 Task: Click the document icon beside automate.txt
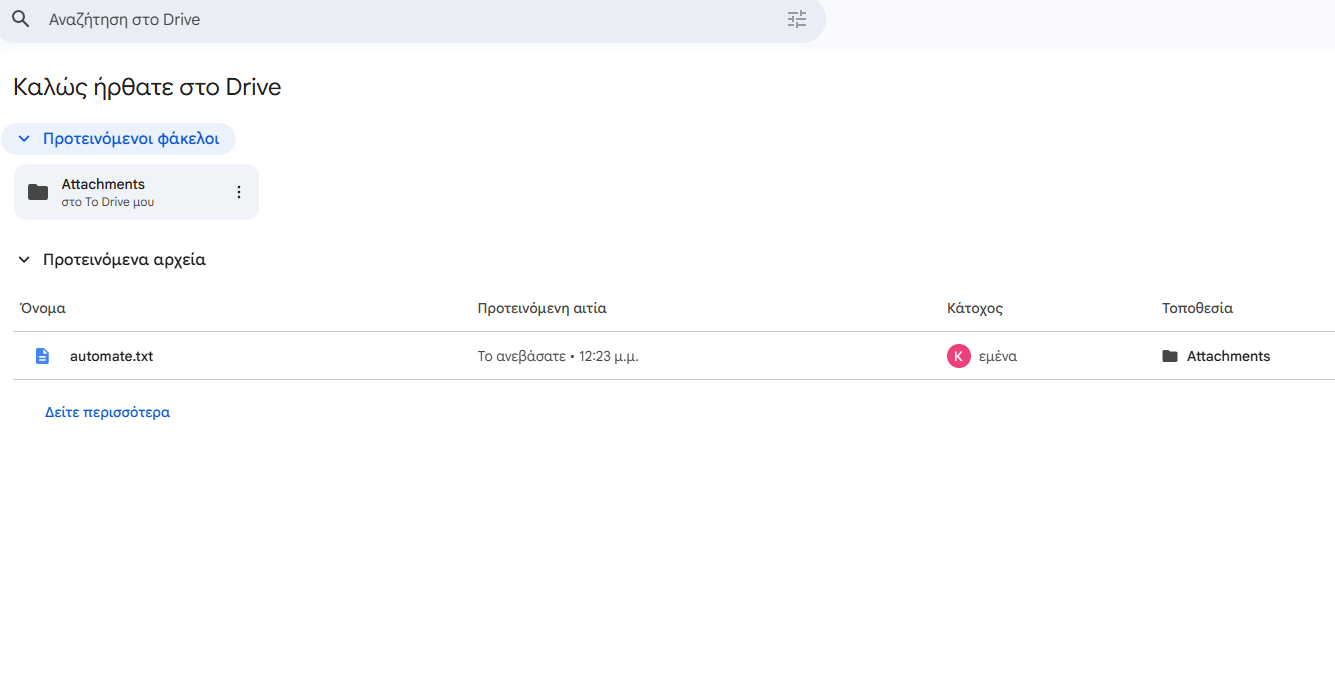42,356
